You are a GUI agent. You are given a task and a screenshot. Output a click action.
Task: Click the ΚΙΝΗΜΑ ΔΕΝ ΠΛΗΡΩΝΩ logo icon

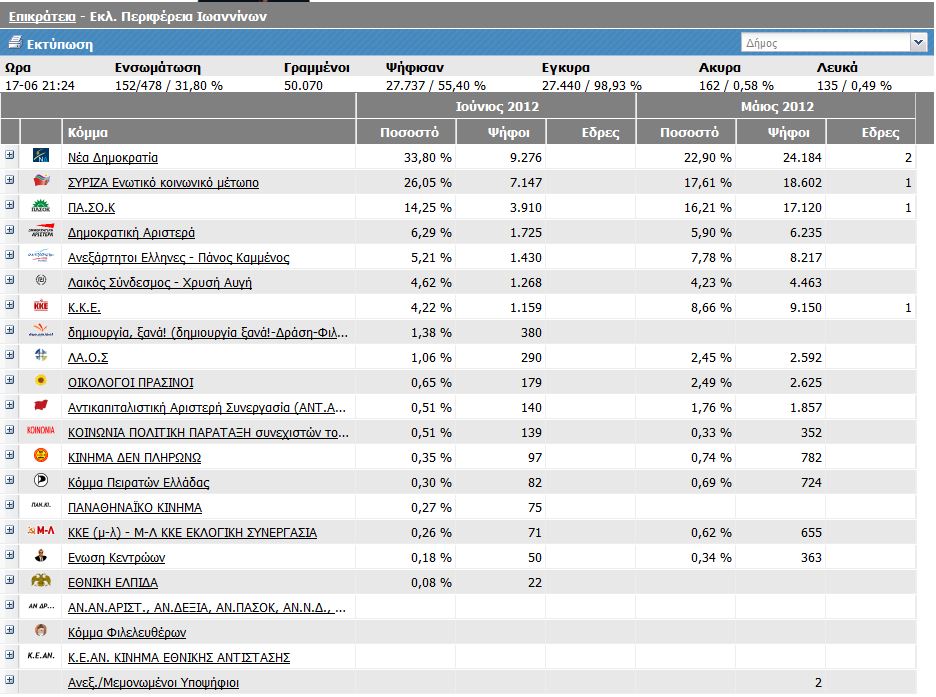(41, 456)
